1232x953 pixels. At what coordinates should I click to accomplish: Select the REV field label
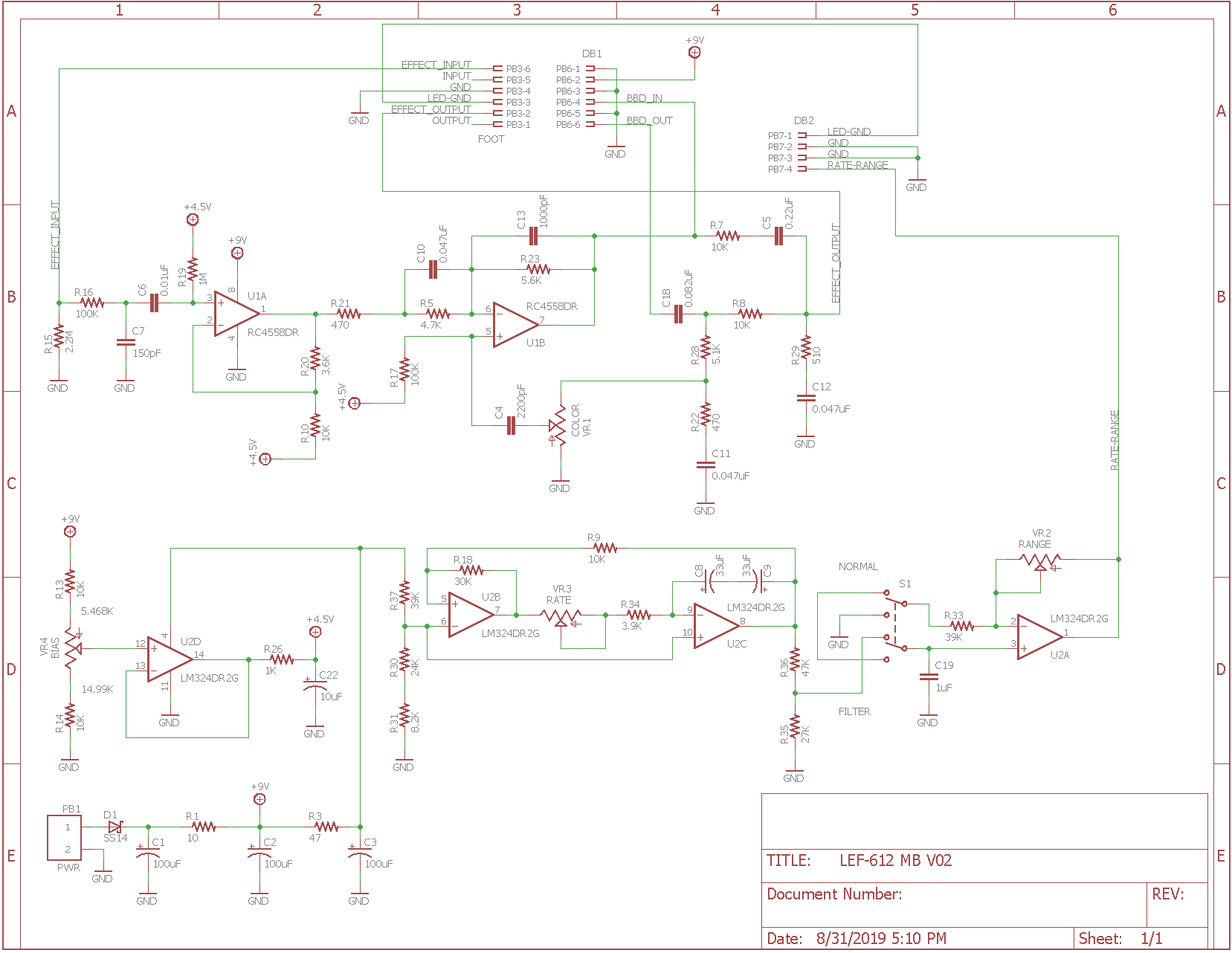tap(1168, 894)
